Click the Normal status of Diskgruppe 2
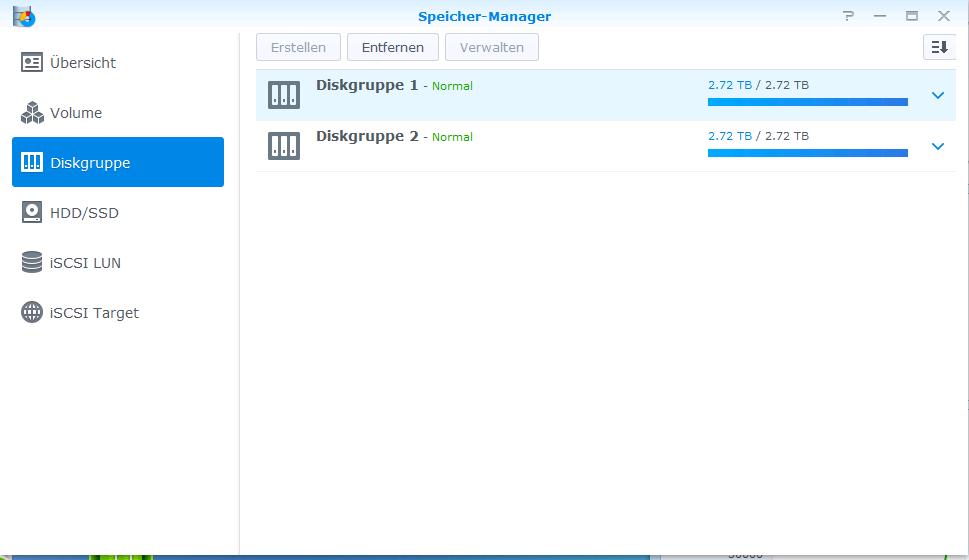Image resolution: width=969 pixels, height=560 pixels. click(x=452, y=137)
